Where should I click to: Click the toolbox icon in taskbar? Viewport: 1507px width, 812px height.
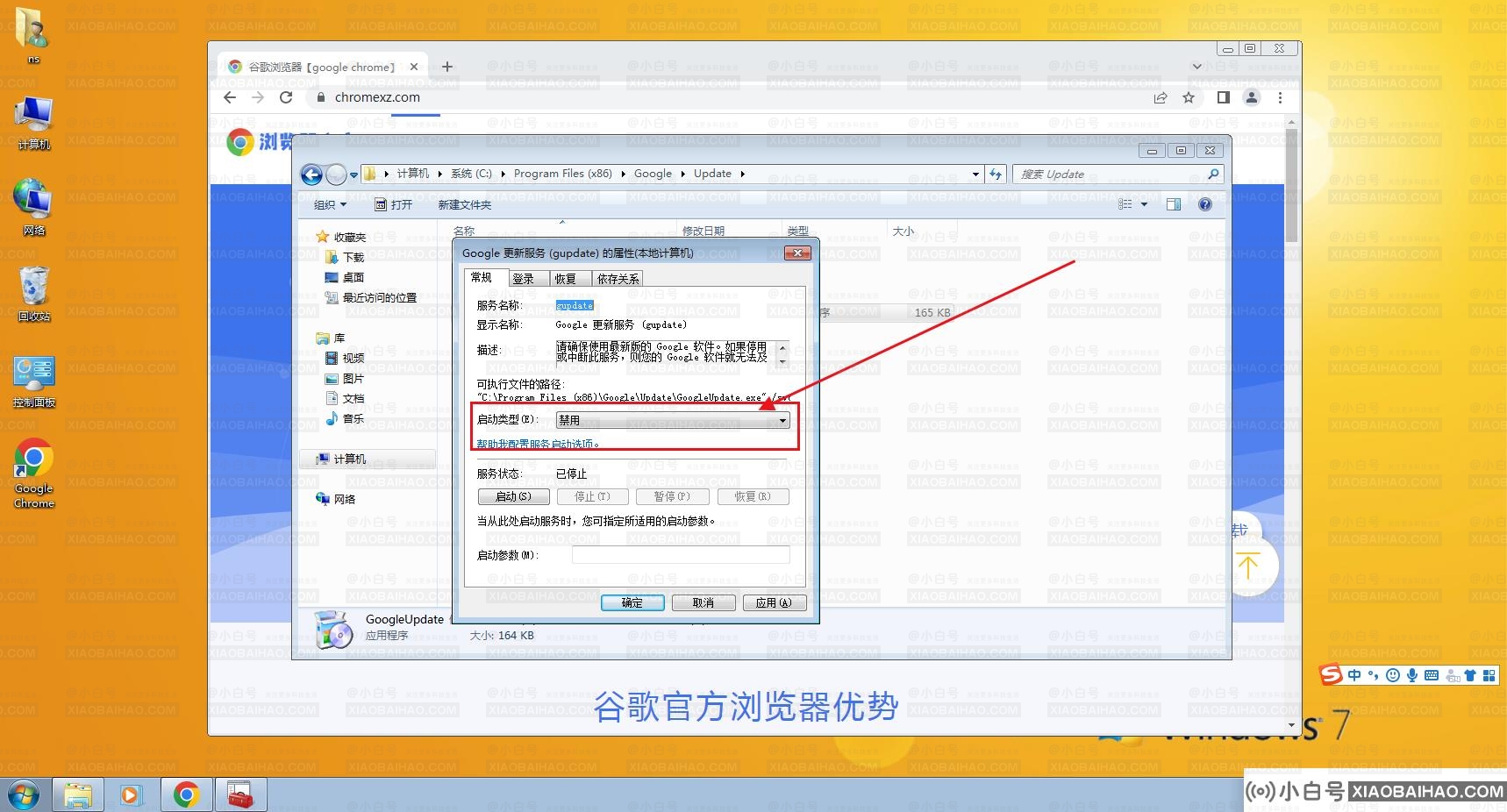(x=240, y=795)
